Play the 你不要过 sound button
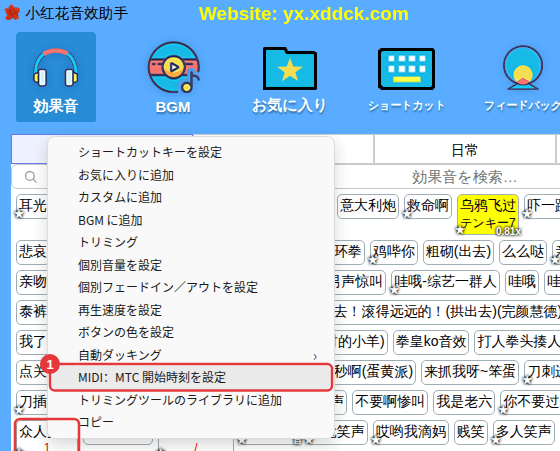Viewport: 560px width, 451px height. point(531,402)
